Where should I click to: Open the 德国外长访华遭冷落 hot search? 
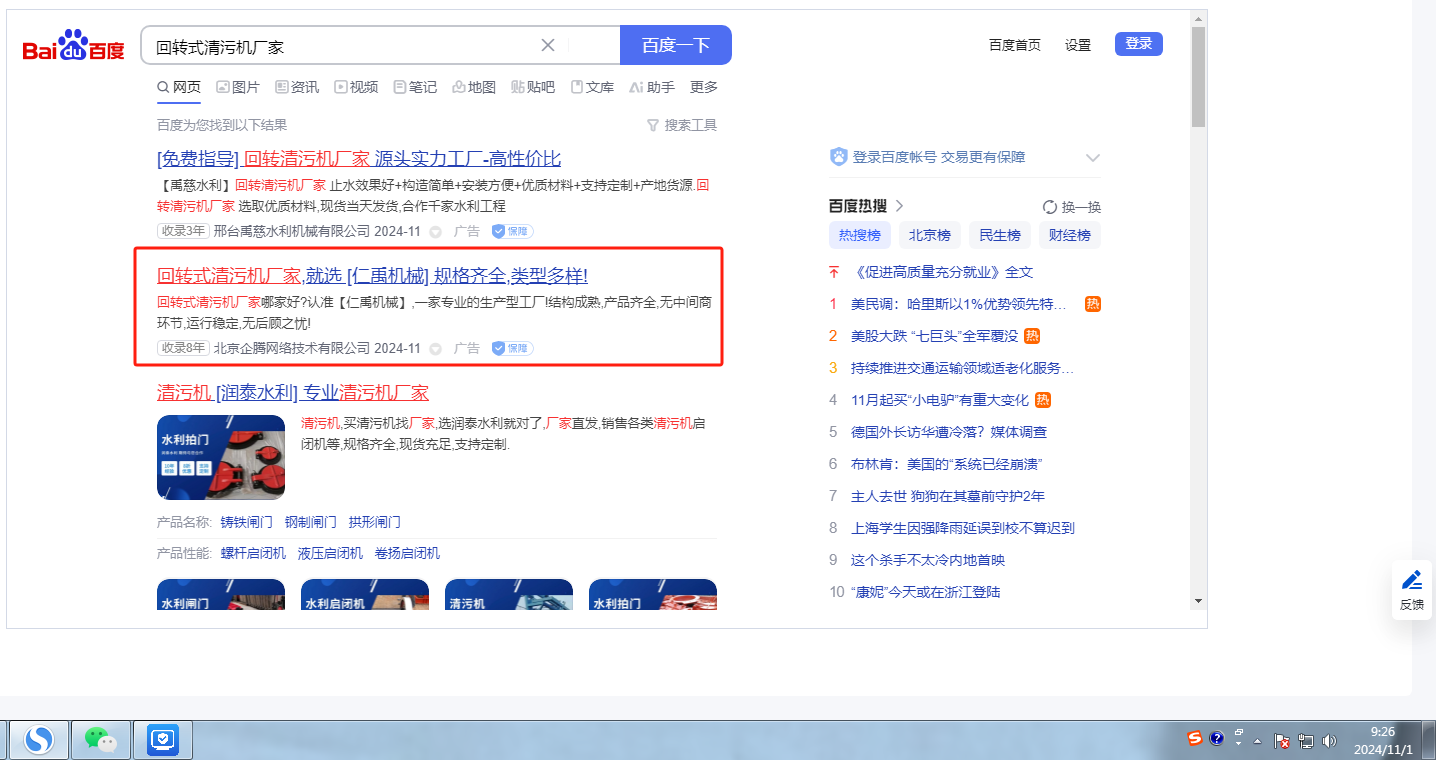949,432
